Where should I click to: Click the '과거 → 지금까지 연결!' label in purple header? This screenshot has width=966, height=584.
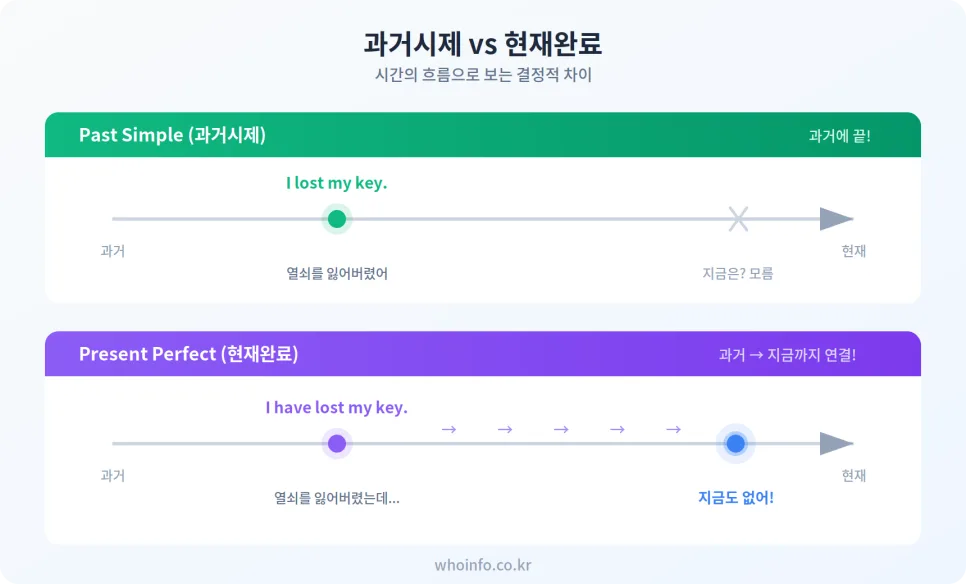787,355
